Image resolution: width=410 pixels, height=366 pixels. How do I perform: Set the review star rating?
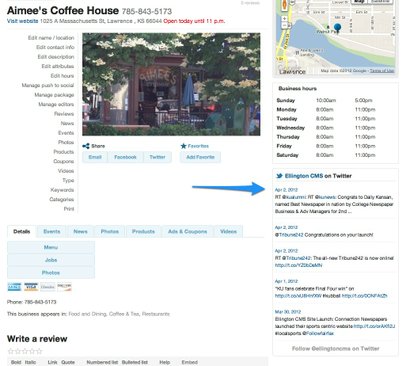(x=25, y=351)
